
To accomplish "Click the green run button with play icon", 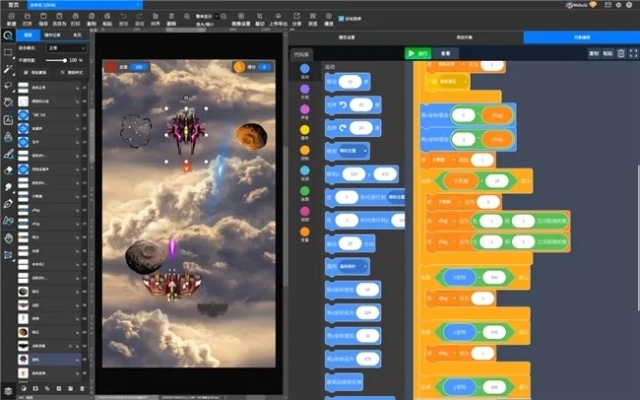I will click(418, 52).
